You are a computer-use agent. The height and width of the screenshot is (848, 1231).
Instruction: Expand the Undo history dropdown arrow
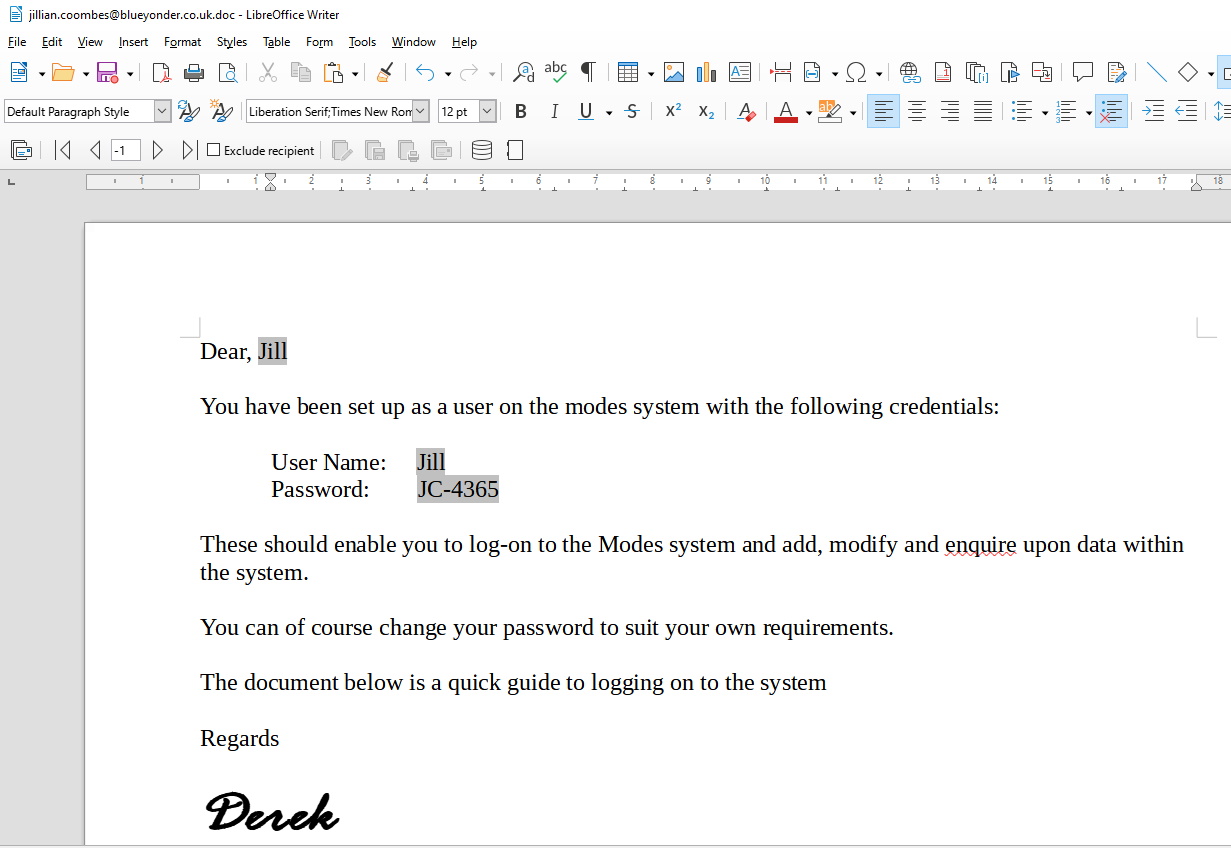pos(447,74)
